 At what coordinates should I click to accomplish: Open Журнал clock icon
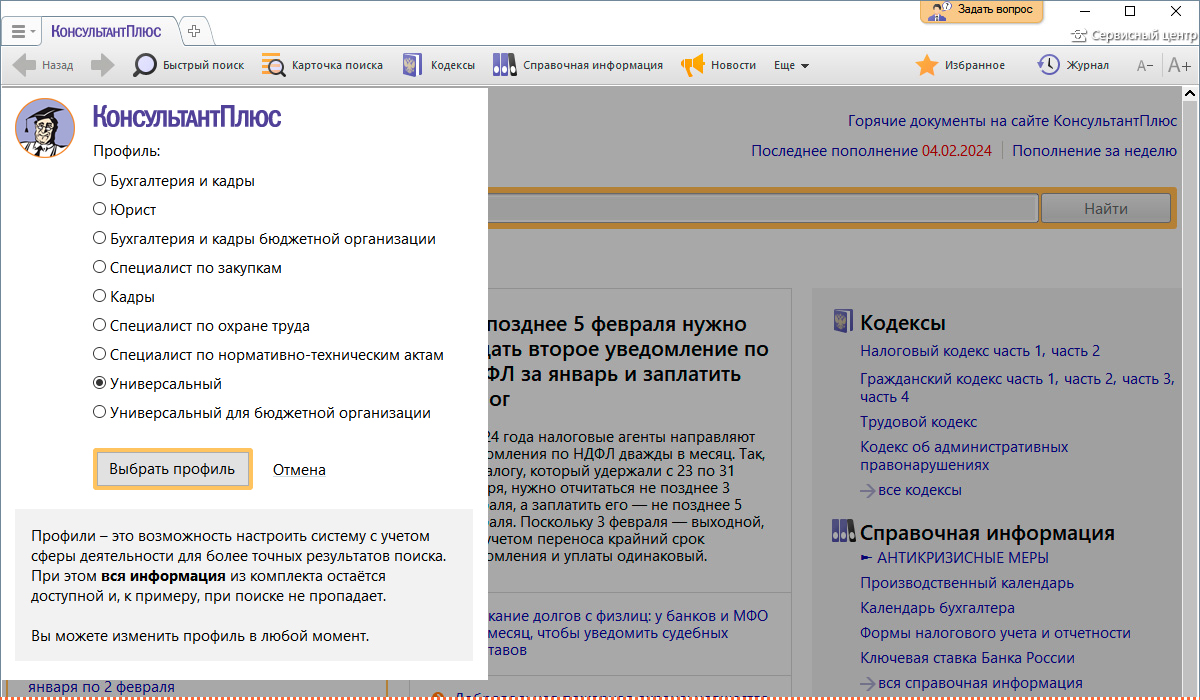point(1048,65)
